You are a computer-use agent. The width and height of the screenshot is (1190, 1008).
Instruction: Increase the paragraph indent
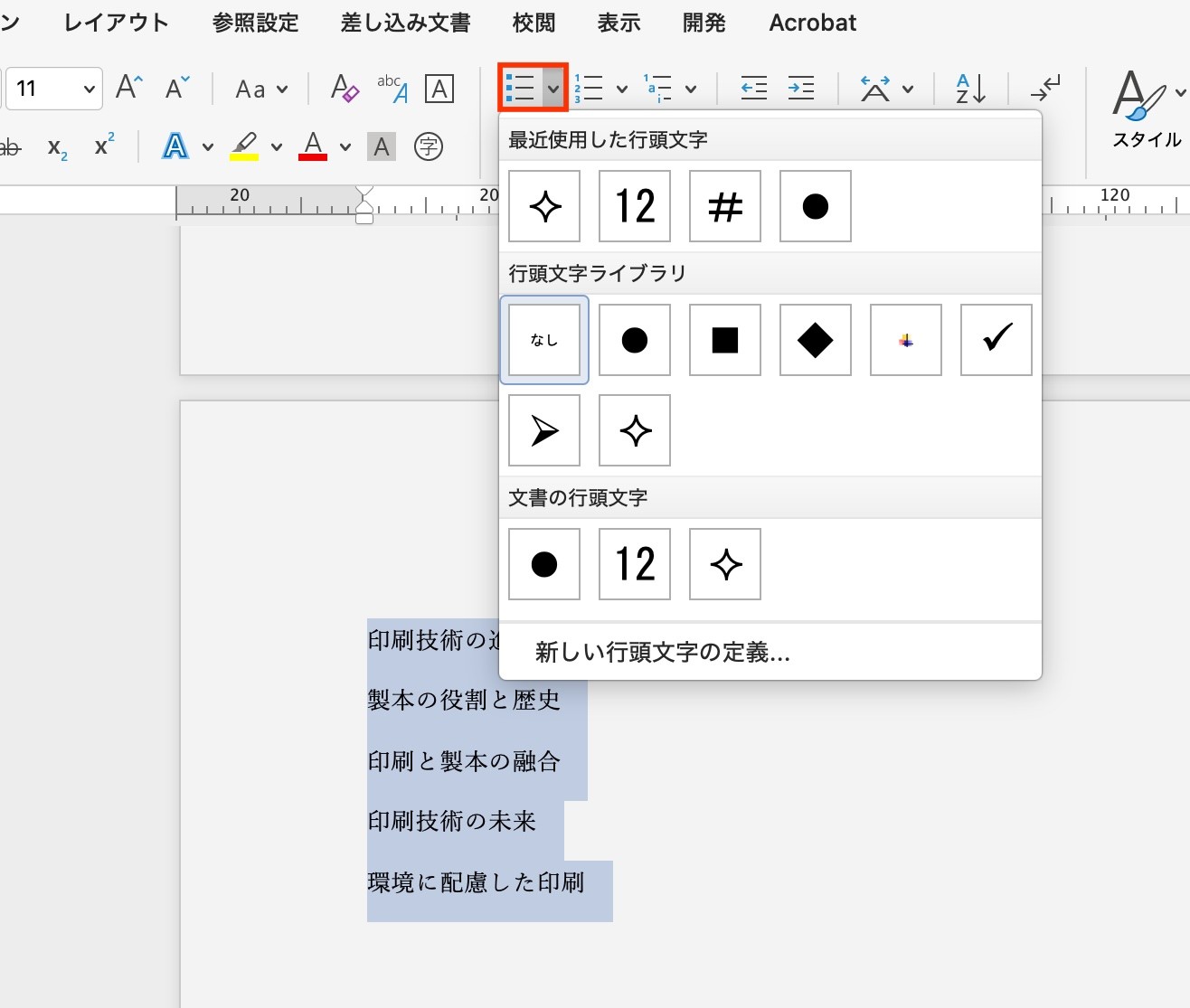click(x=801, y=88)
